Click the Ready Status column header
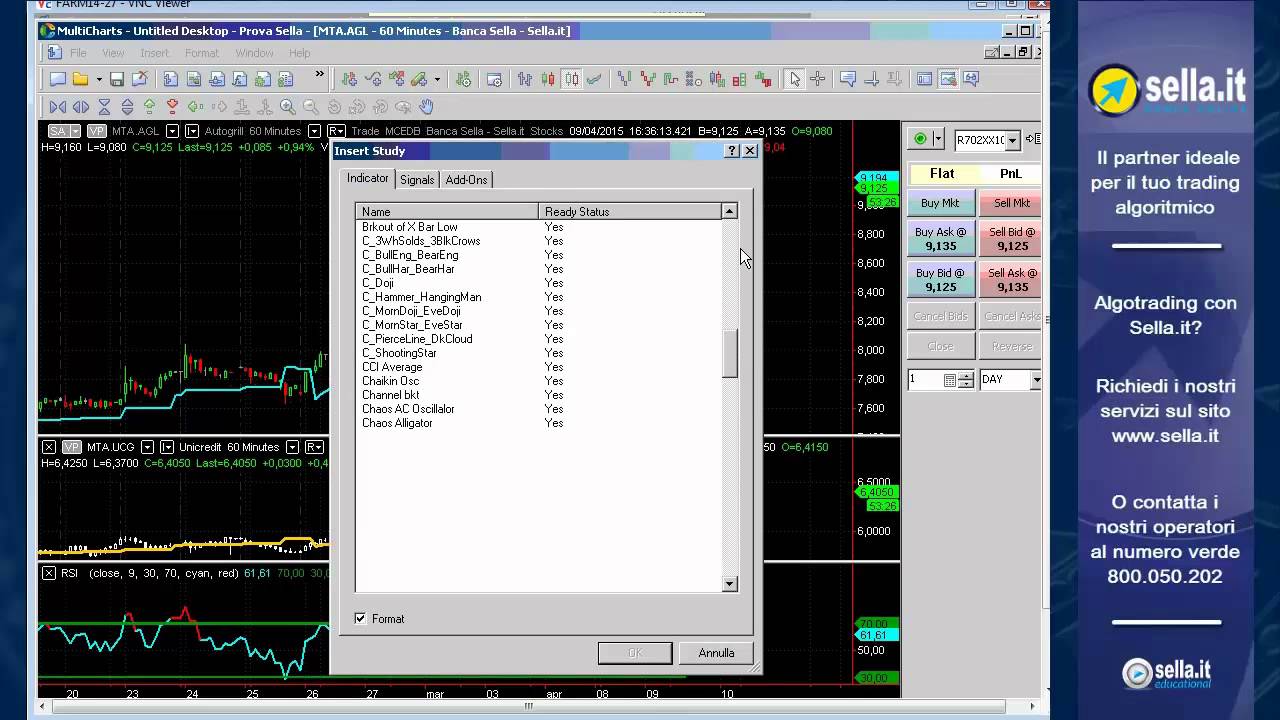This screenshot has width=1280, height=720. click(630, 212)
